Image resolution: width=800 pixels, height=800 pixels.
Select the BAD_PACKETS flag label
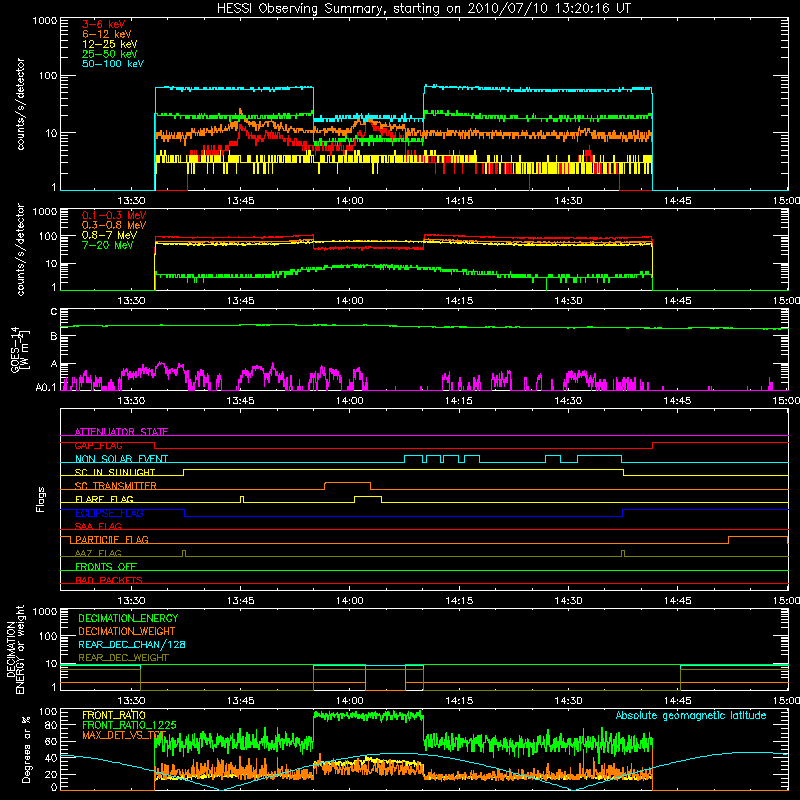coord(109,580)
